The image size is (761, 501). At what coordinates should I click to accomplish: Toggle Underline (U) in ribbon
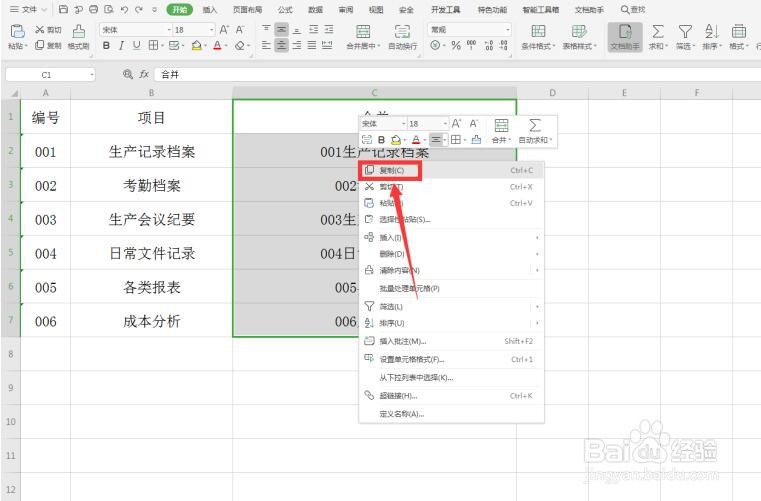[x=136, y=46]
